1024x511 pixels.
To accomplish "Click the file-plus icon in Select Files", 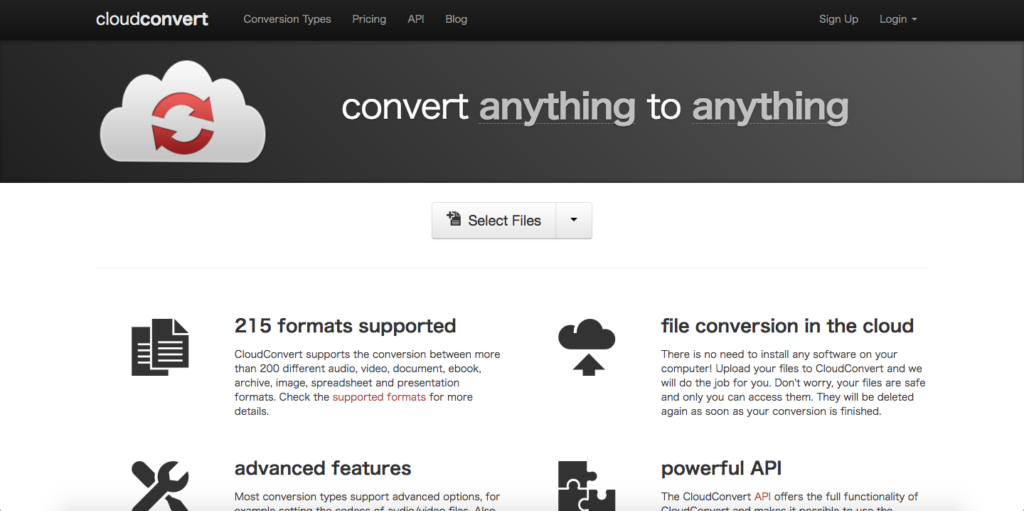I will pyautogui.click(x=454, y=219).
